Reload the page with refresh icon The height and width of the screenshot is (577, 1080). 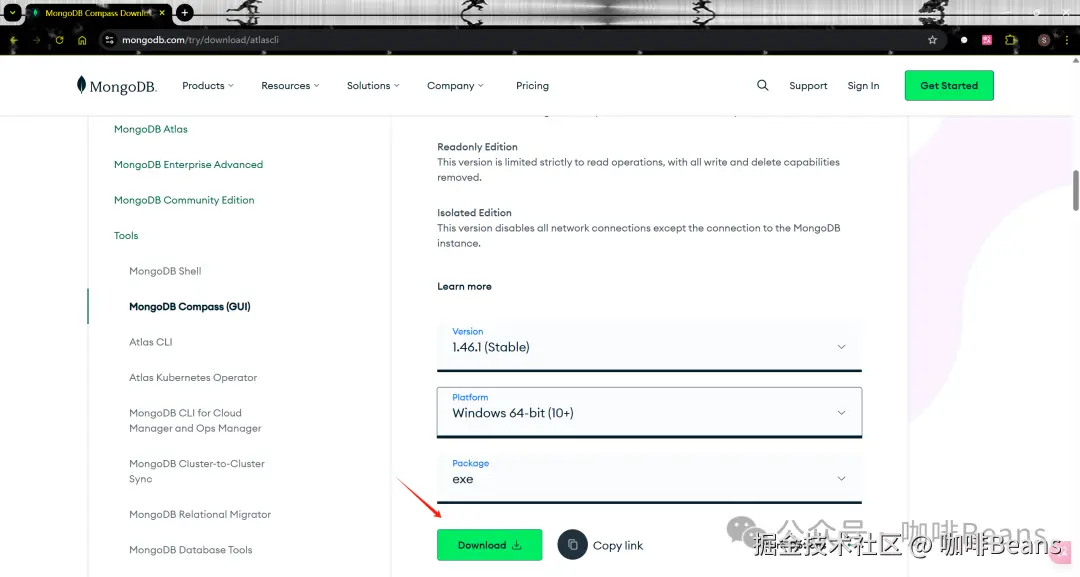[59, 40]
